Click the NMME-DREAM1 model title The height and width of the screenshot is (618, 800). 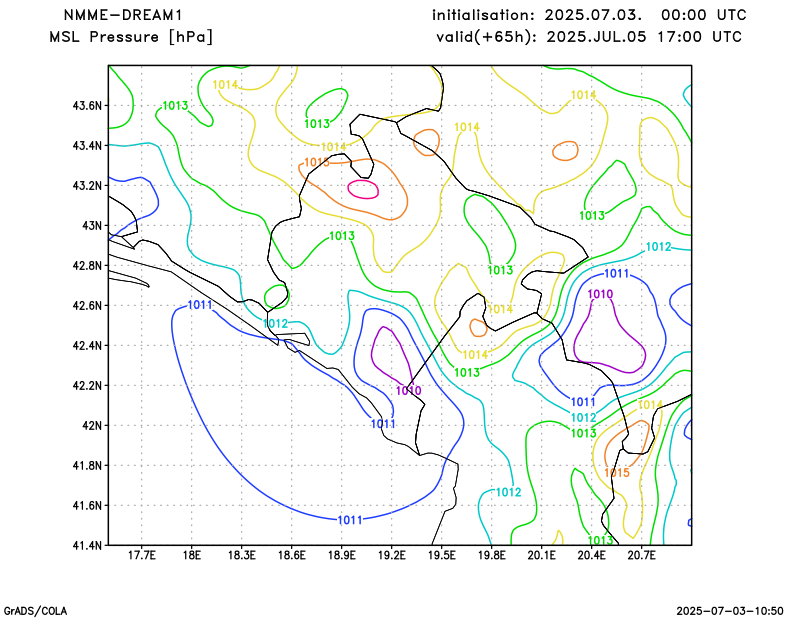tap(123, 15)
